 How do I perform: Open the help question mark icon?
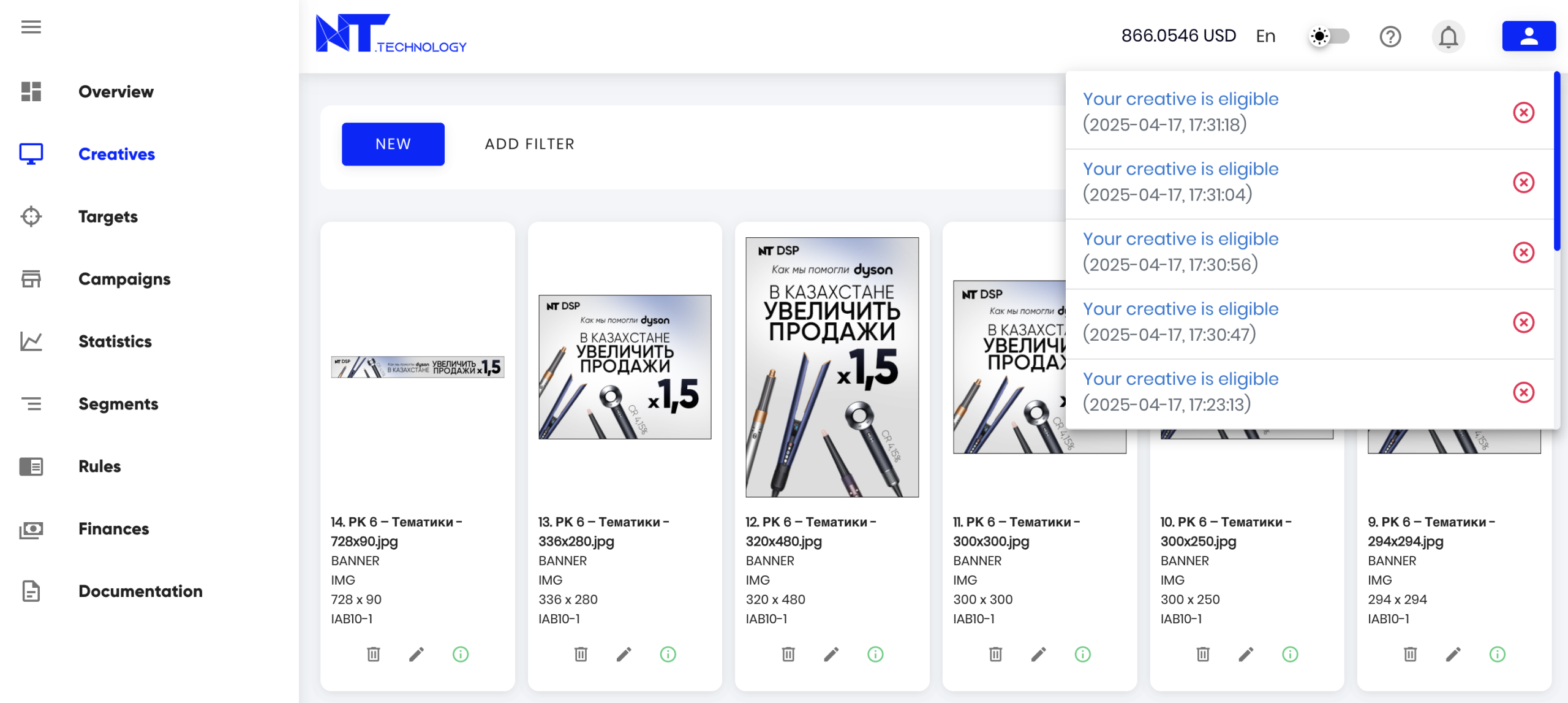[1390, 37]
